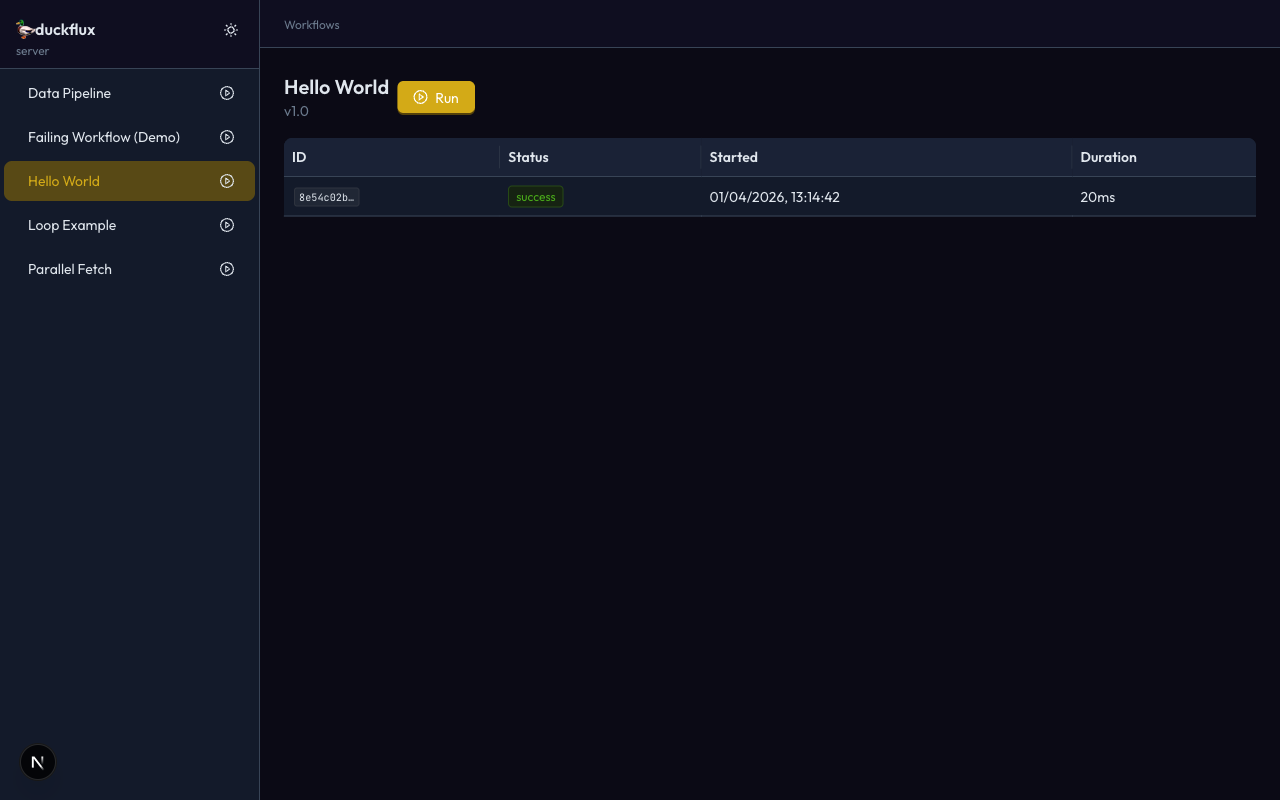Screen dimensions: 1280x800
Task: Click the run ID 8e54c02b badge
Action: tap(325, 197)
